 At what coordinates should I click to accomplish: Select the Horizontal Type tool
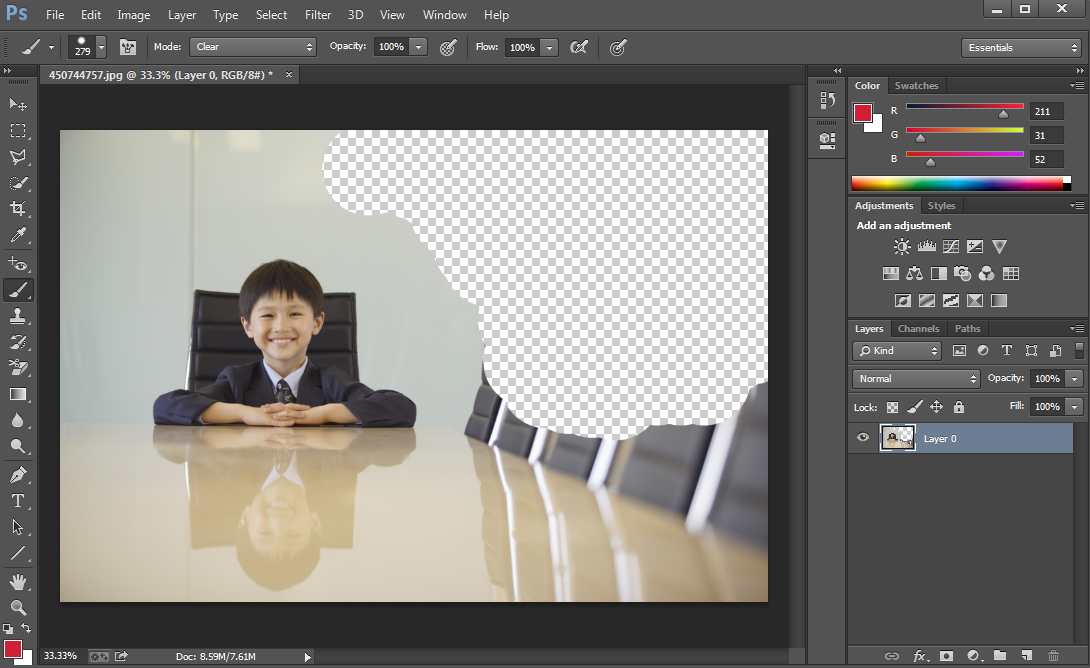click(18, 500)
